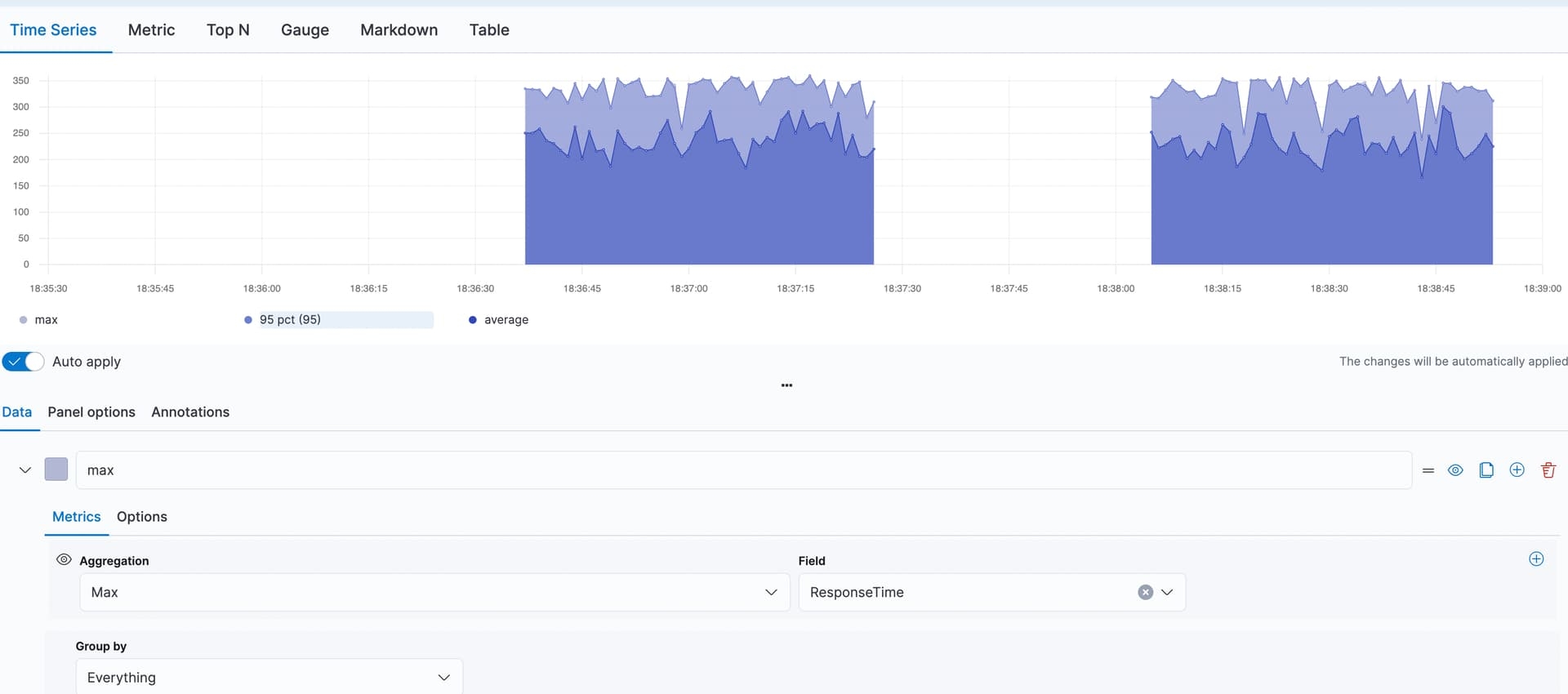Switch to the Table tab
The width and height of the screenshot is (1568, 694).
(489, 30)
